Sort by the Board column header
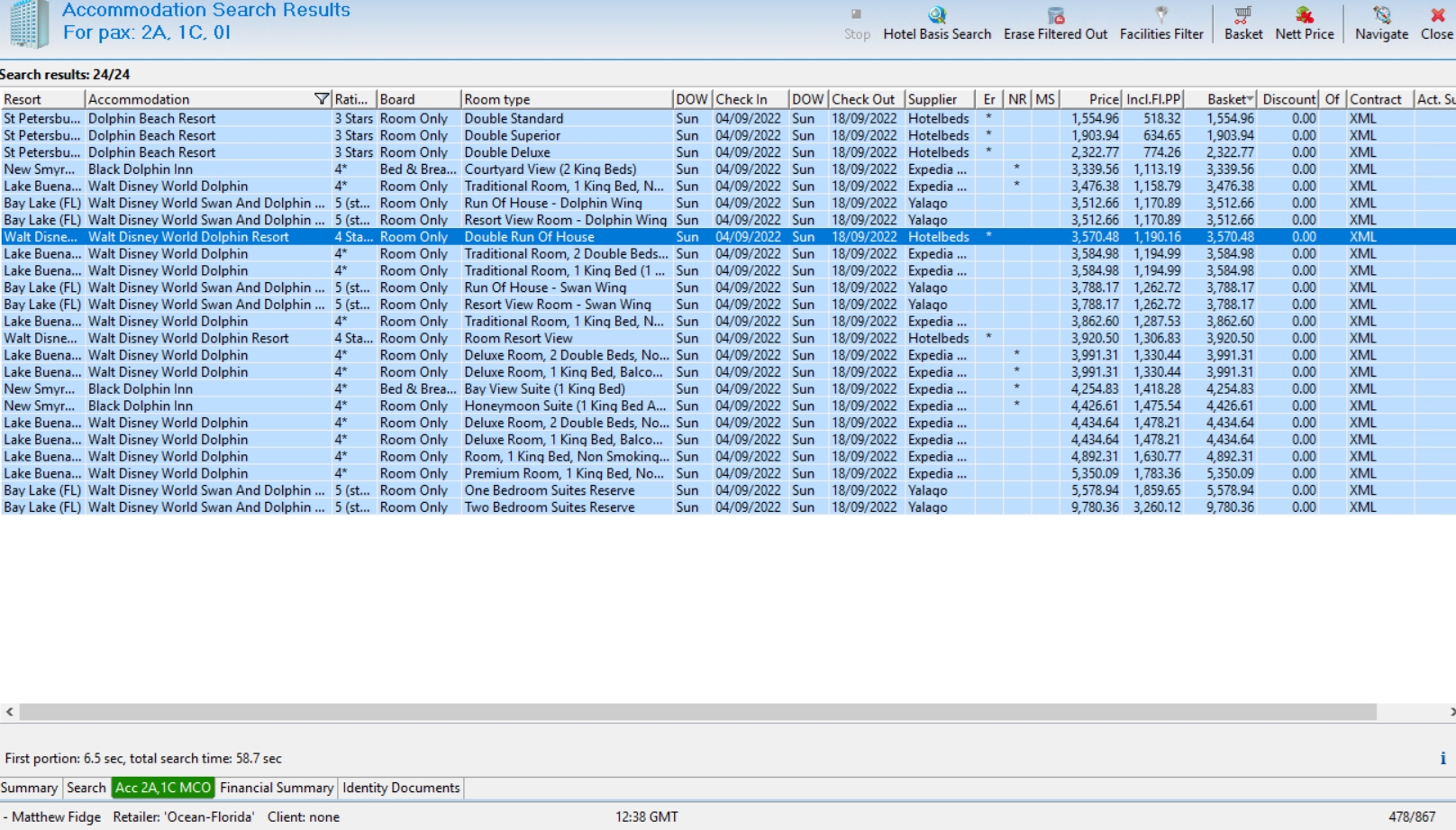This screenshot has height=830, width=1456. pos(418,99)
